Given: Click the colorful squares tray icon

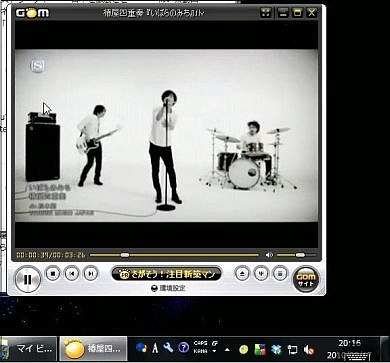Looking at the screenshot, I should pos(260,349).
